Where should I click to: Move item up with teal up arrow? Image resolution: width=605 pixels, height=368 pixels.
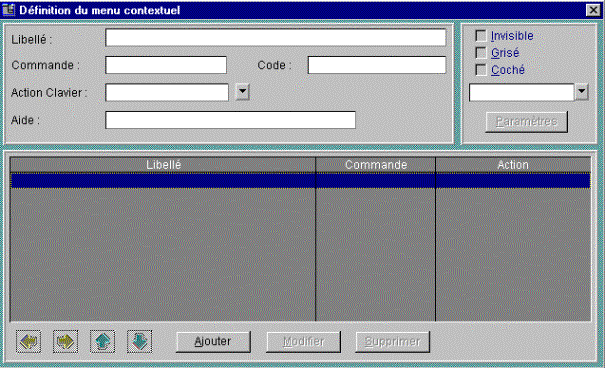click(x=102, y=341)
